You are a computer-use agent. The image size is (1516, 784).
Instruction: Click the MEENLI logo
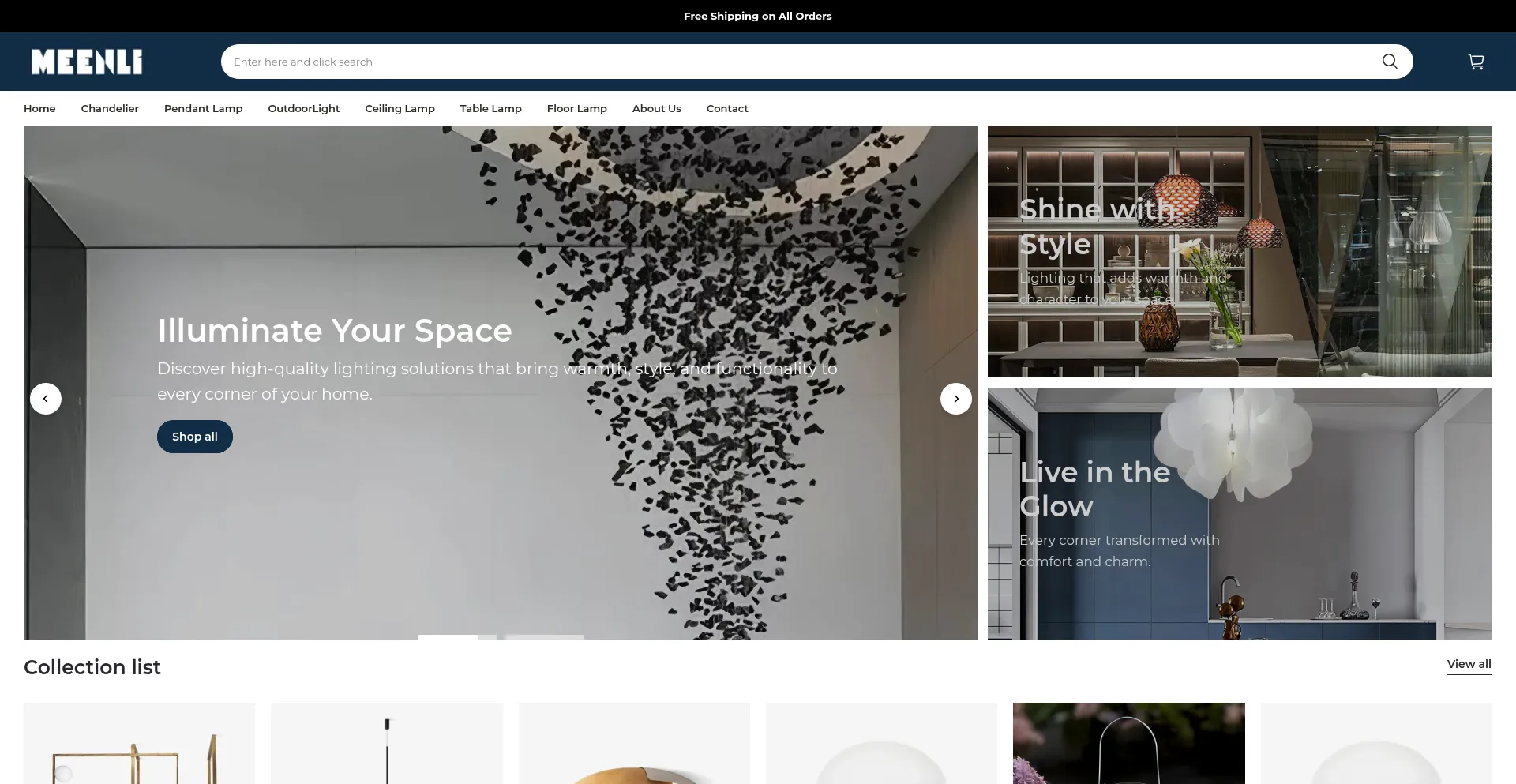click(x=87, y=62)
